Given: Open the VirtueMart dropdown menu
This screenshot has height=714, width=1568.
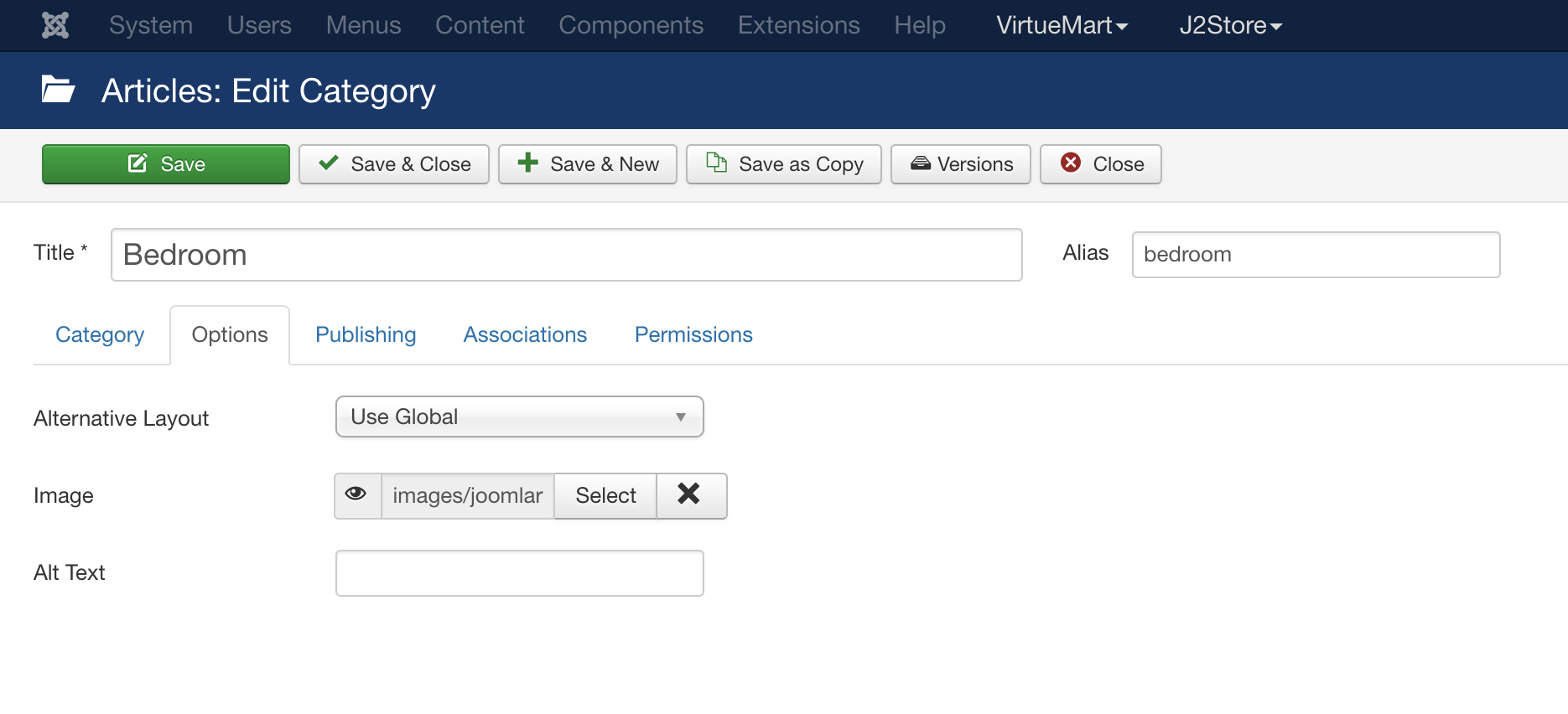Looking at the screenshot, I should point(1062,25).
